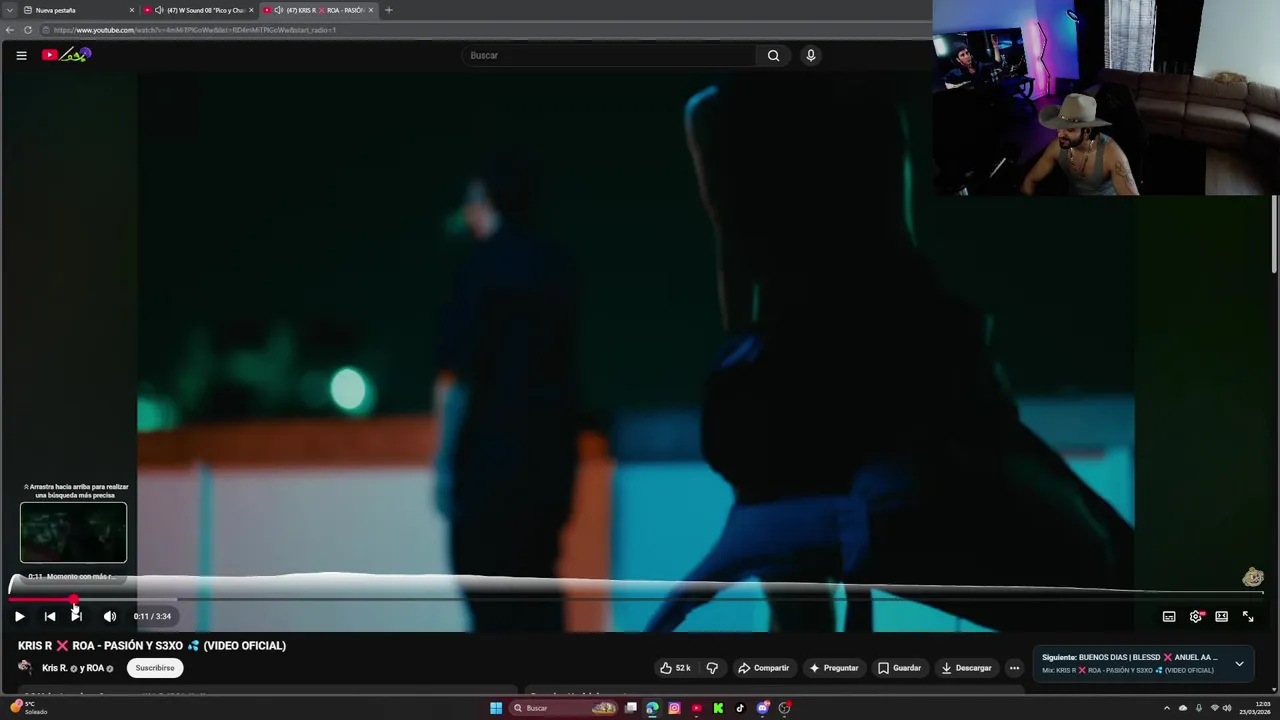Image resolution: width=1280 pixels, height=720 pixels.
Task: Skip to the next video
Action: tap(77, 616)
